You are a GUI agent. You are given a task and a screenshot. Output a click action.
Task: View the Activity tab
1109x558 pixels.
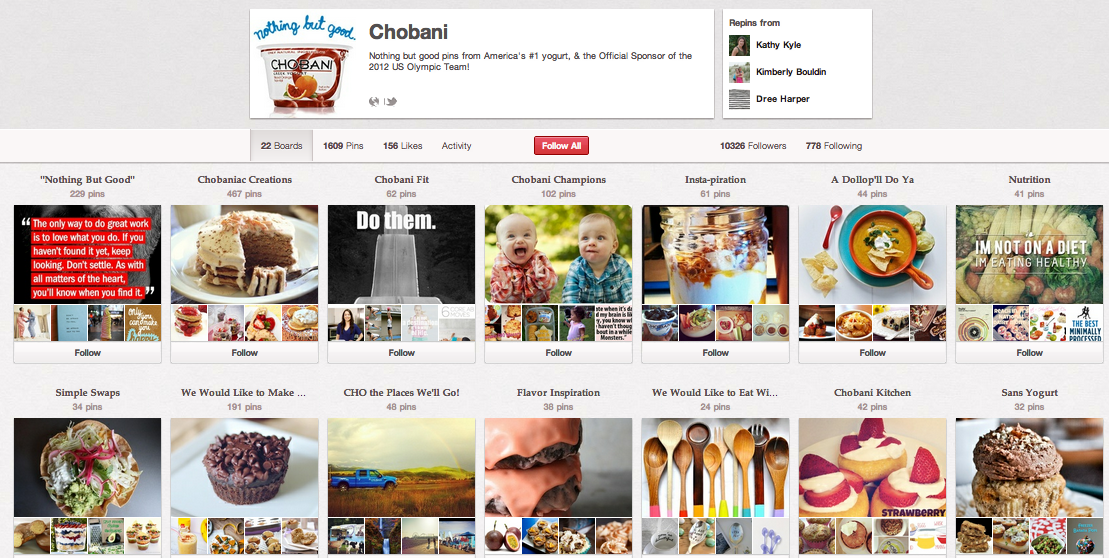click(x=456, y=146)
